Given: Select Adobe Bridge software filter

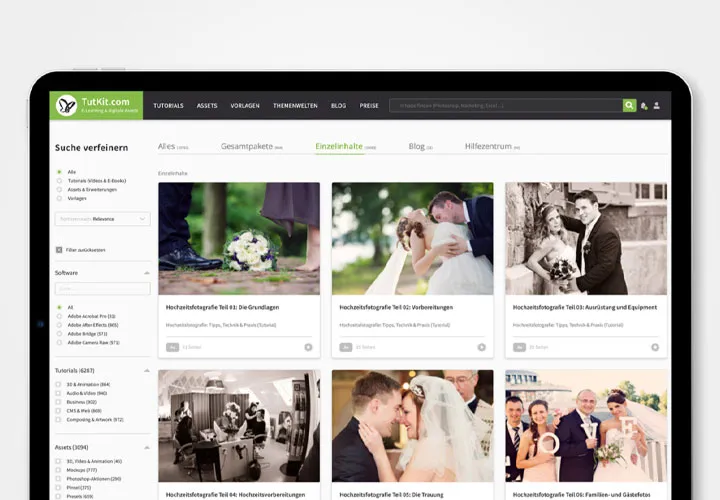Looking at the screenshot, I should click(x=59, y=334).
